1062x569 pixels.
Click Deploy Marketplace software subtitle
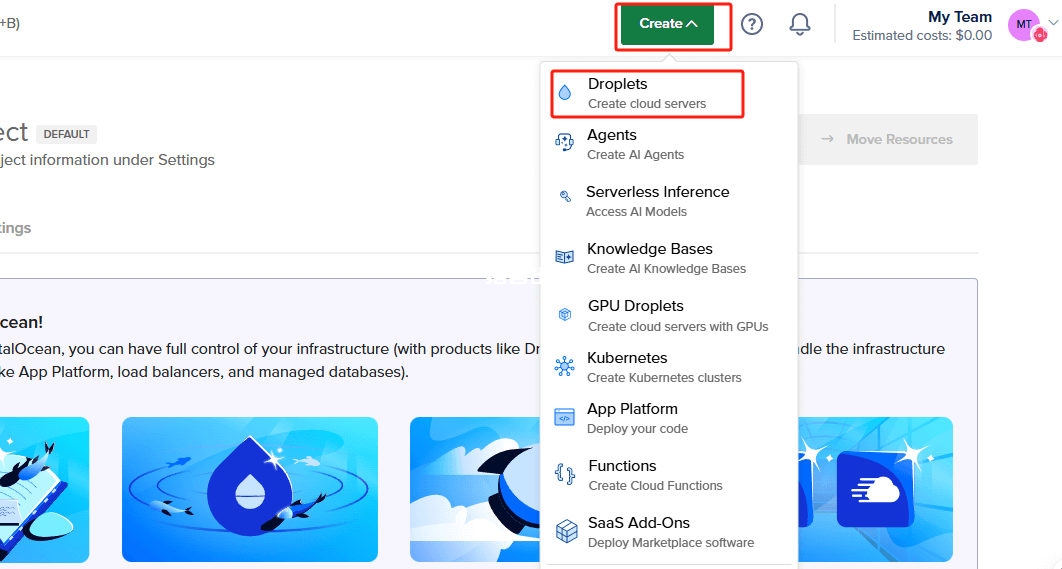671,543
